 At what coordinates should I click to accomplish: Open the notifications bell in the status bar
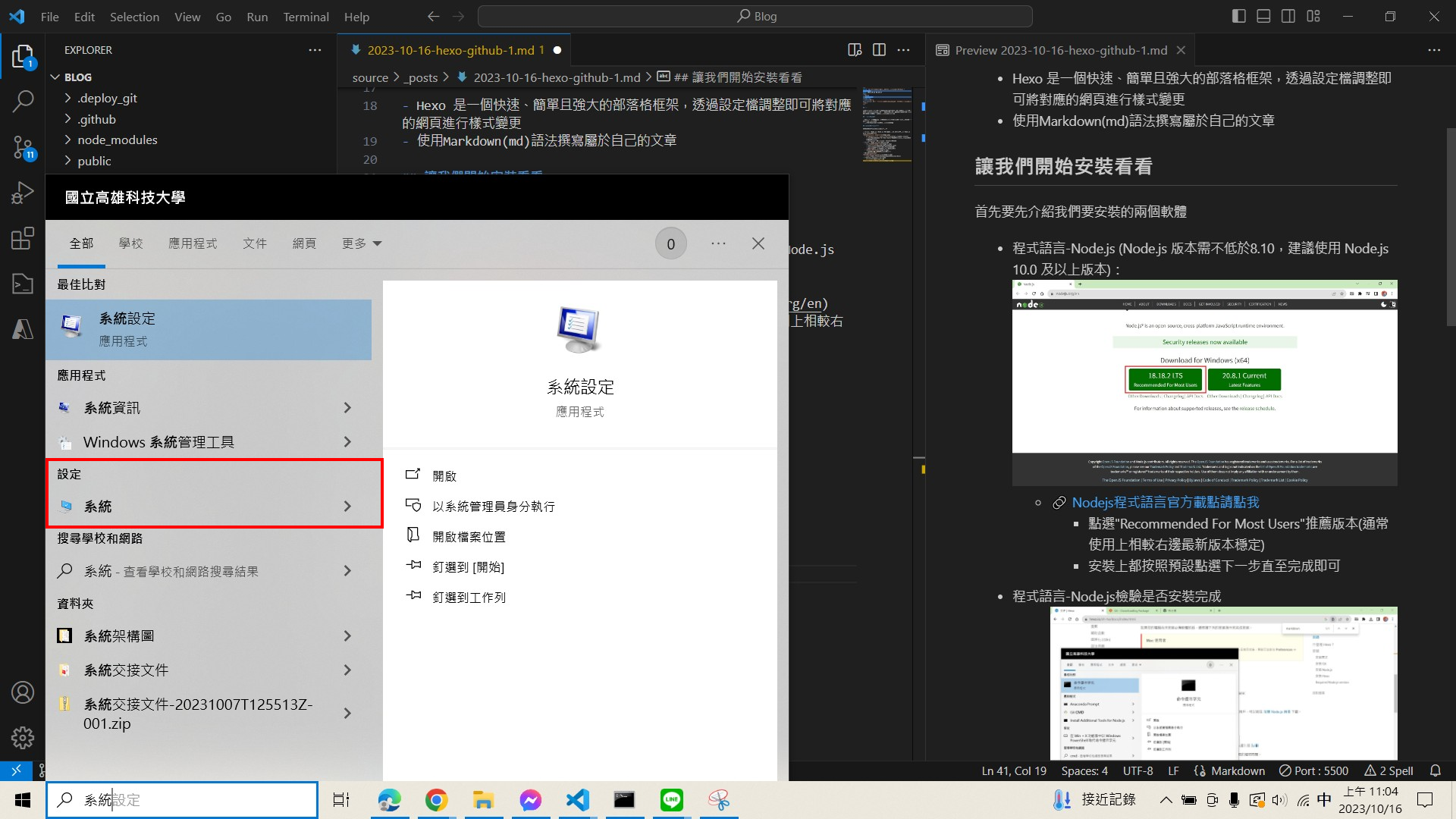pyautogui.click(x=1436, y=770)
